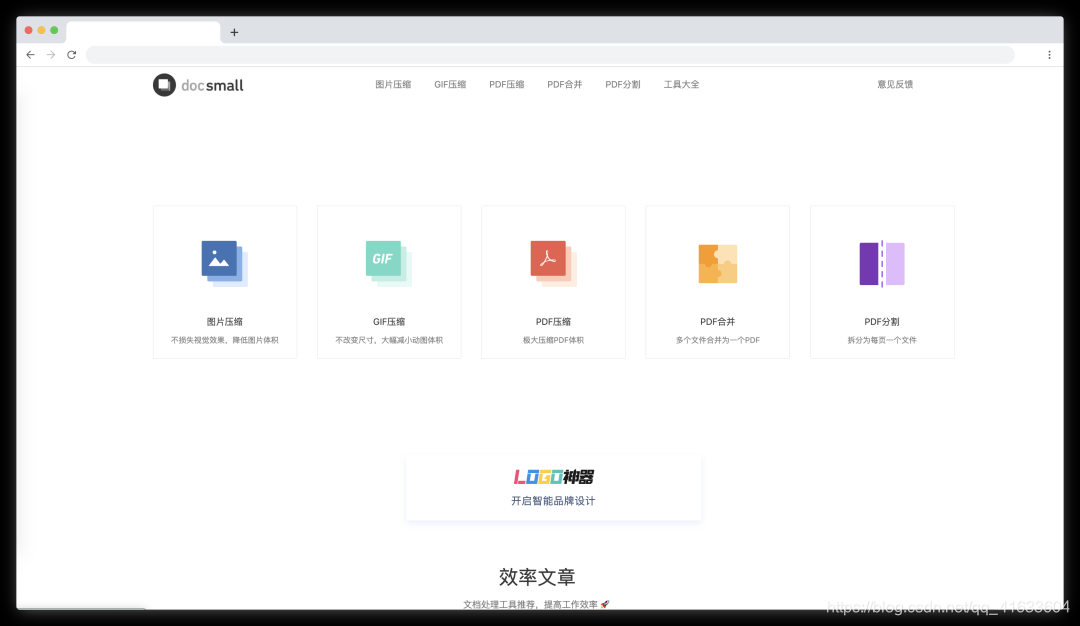Click description 不改变尺寸，大幅减小动图体积

[388, 340]
